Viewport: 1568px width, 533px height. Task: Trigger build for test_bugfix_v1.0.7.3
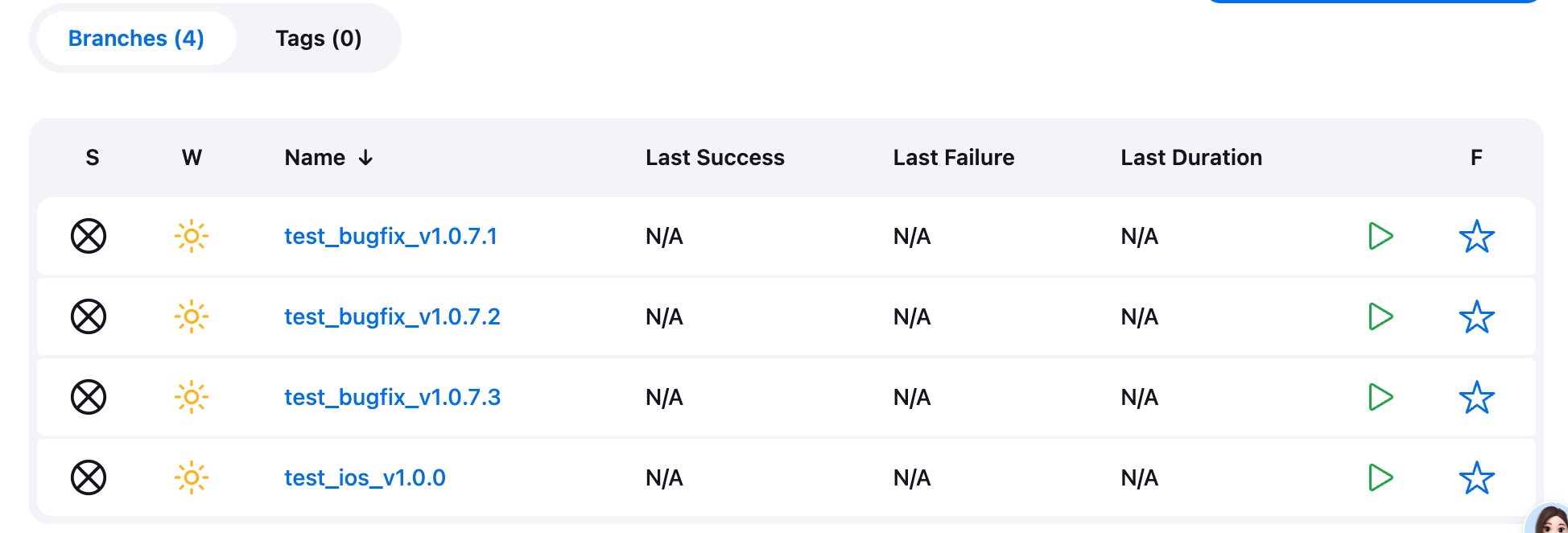[x=1380, y=397]
